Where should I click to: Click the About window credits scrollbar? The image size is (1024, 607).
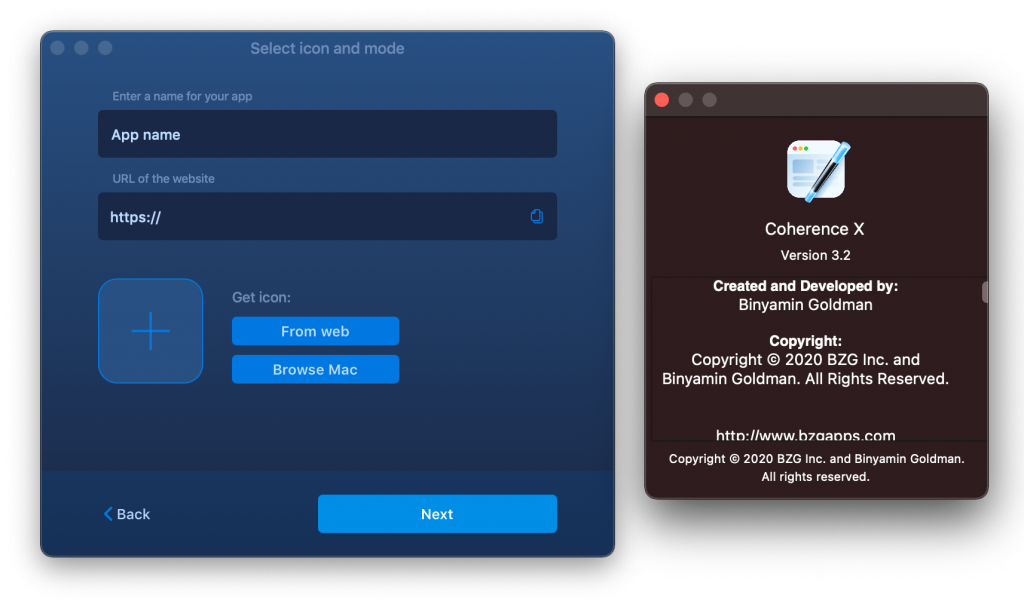coord(984,291)
